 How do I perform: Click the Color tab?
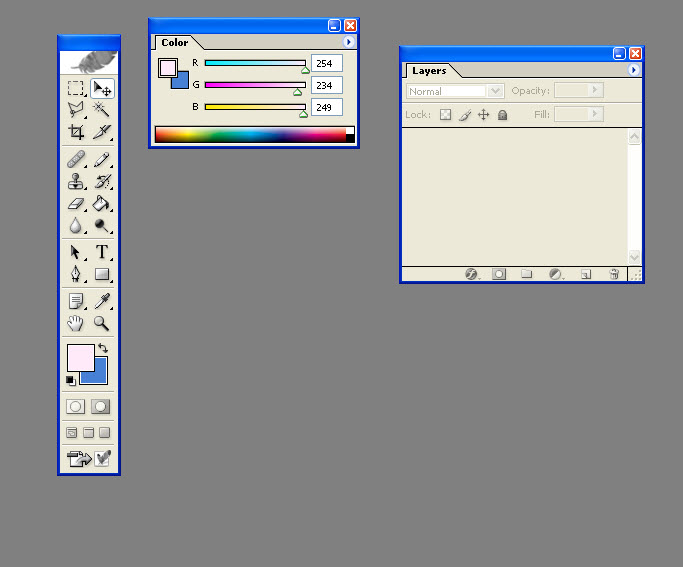coord(175,43)
